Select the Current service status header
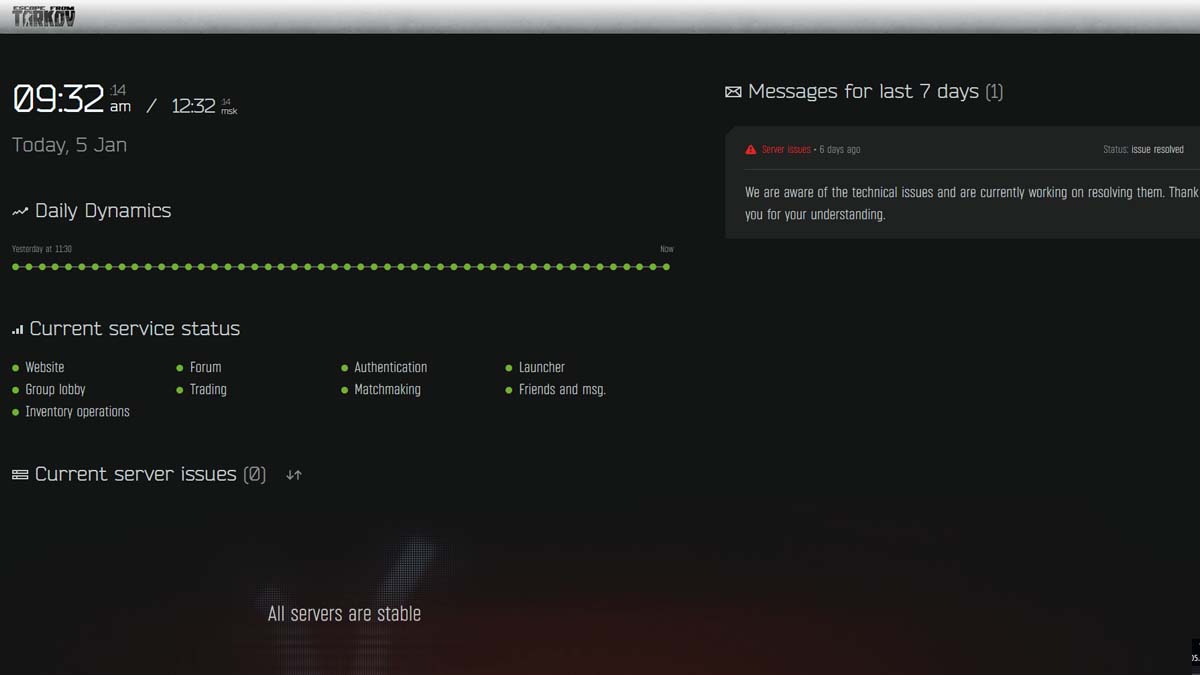The width and height of the screenshot is (1200, 675). (x=135, y=328)
